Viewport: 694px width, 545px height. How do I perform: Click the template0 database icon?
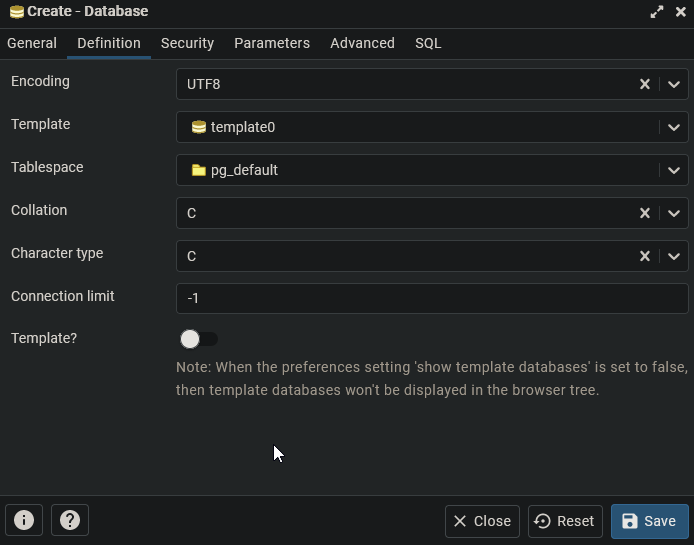point(199,127)
